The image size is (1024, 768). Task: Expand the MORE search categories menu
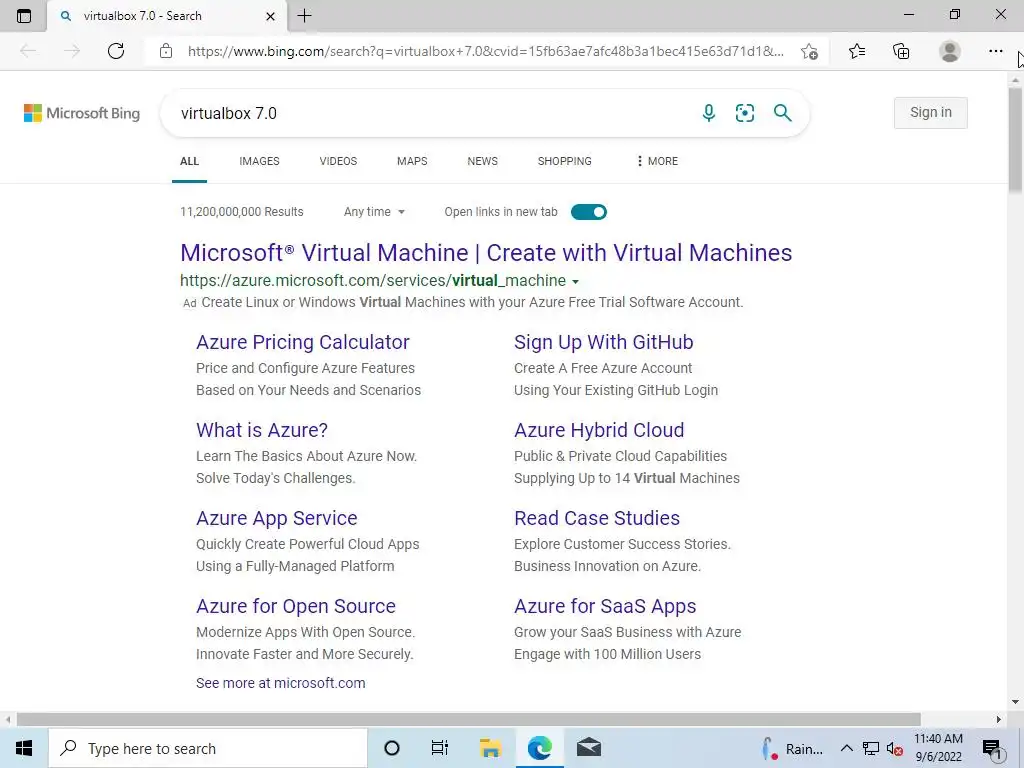click(x=657, y=161)
